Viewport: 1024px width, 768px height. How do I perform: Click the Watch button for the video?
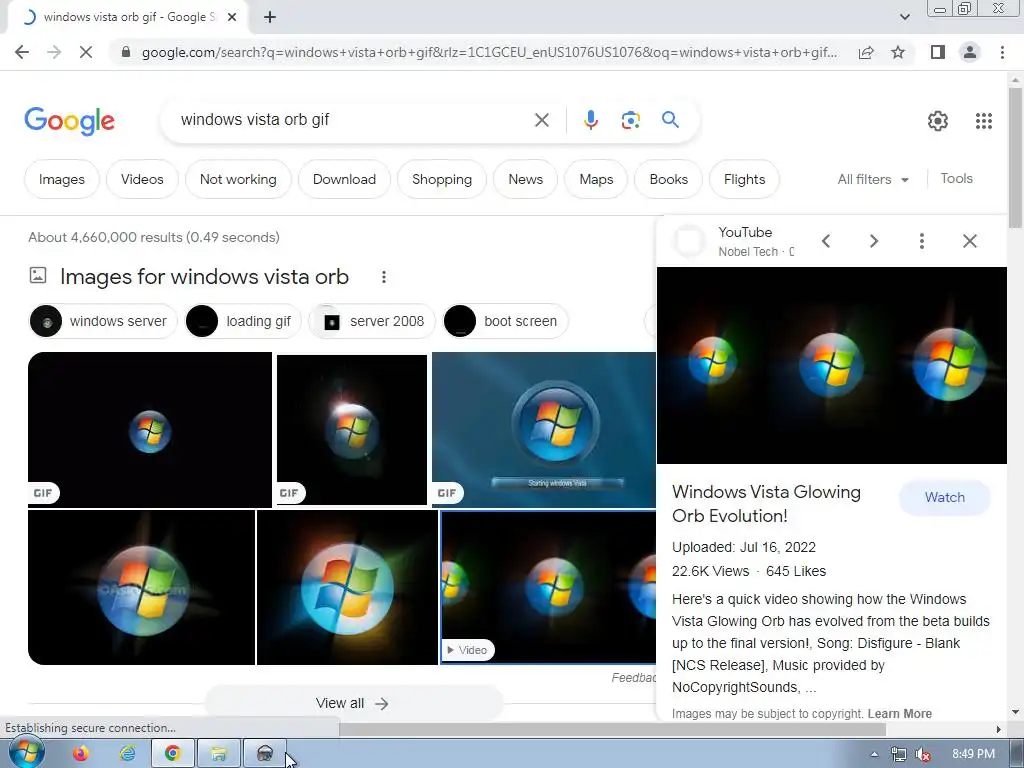(x=944, y=497)
